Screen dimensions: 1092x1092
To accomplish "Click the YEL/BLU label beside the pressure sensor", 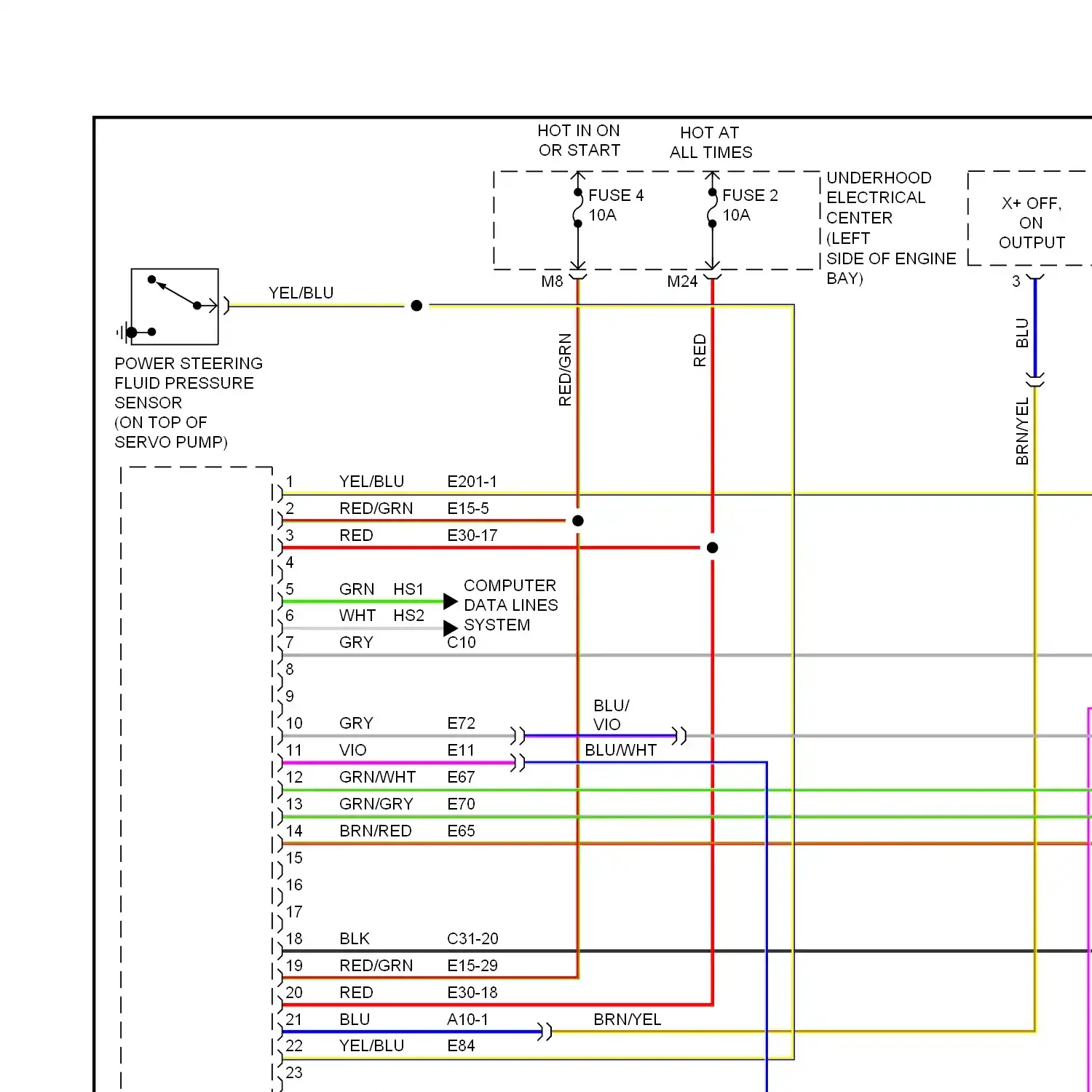I will click(301, 293).
